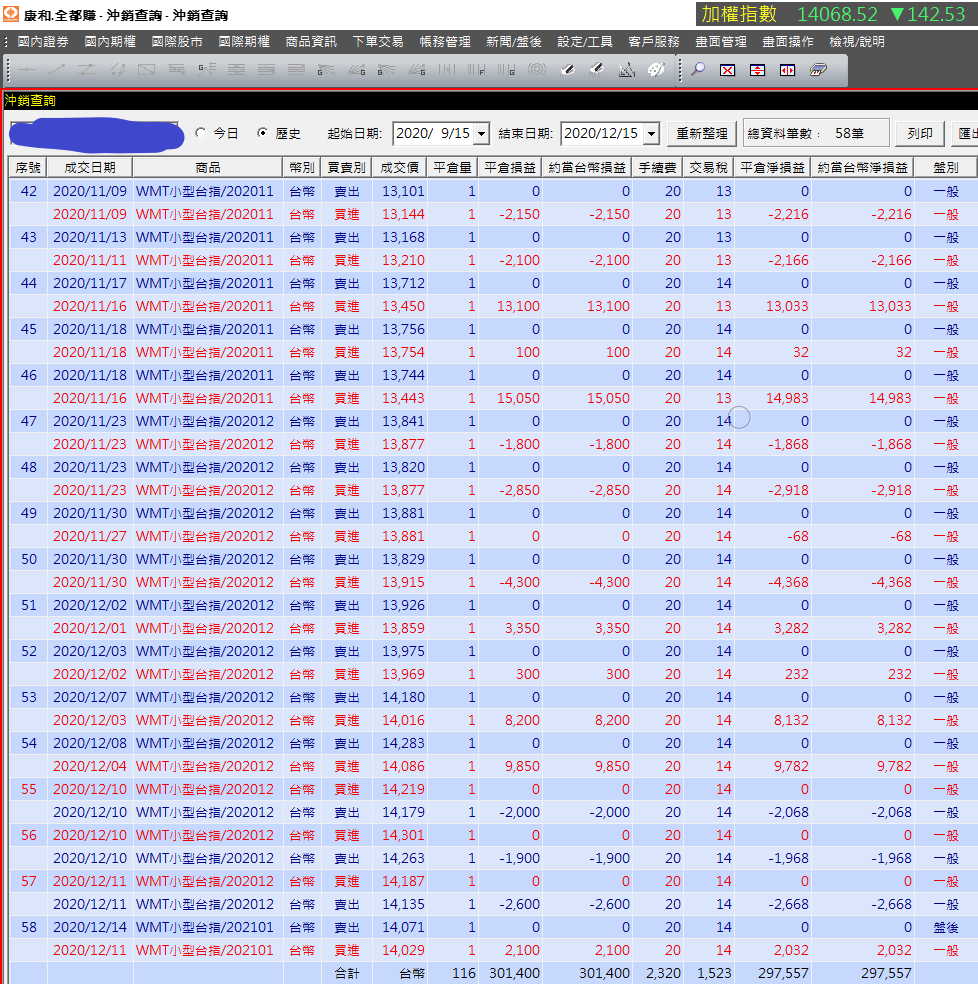Open the 國內期權 menu

(110, 41)
